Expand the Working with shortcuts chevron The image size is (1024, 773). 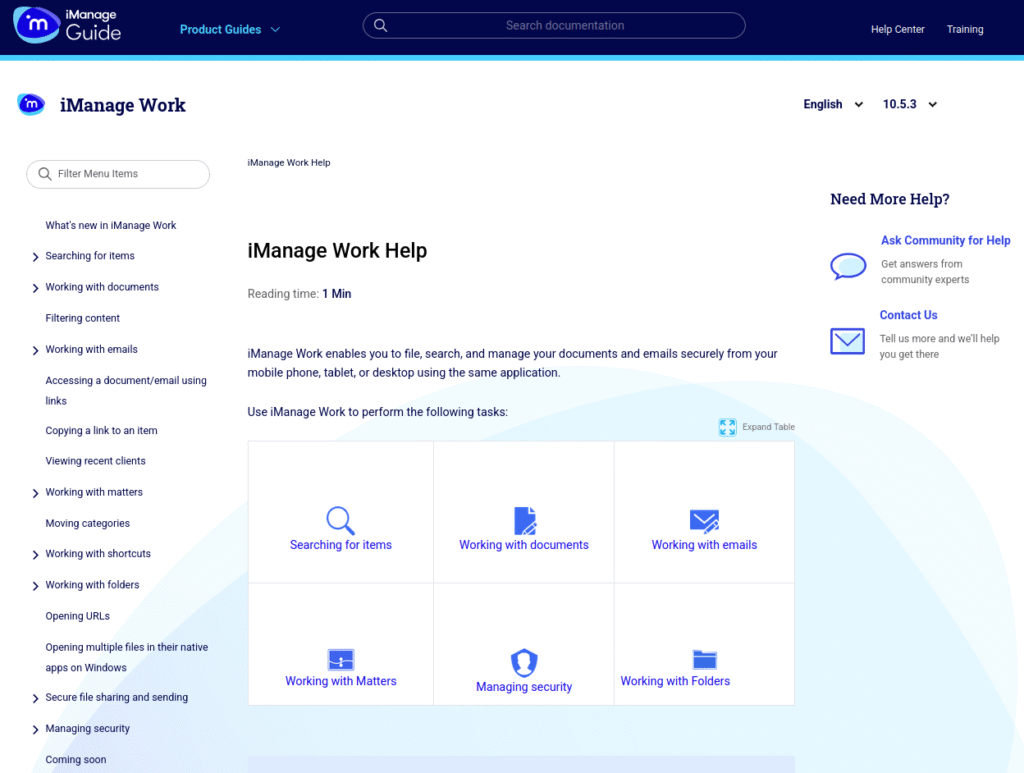[35, 554]
